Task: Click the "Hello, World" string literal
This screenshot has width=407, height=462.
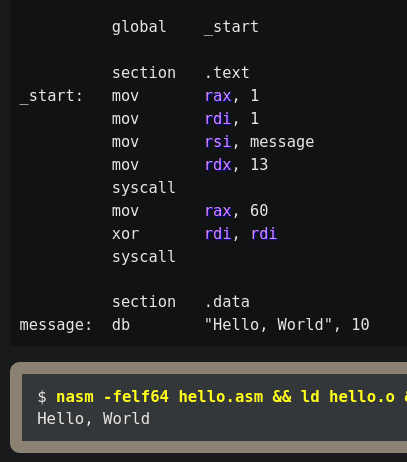Action: 268,325
